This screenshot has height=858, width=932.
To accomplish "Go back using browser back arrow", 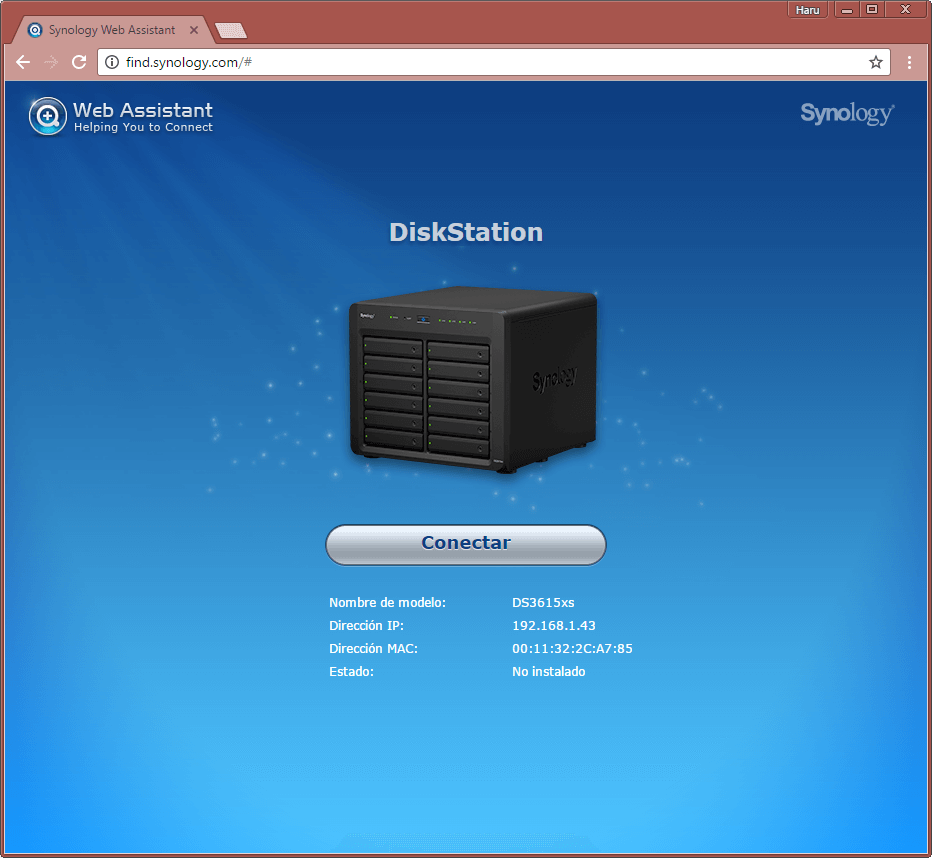I will tap(23, 62).
